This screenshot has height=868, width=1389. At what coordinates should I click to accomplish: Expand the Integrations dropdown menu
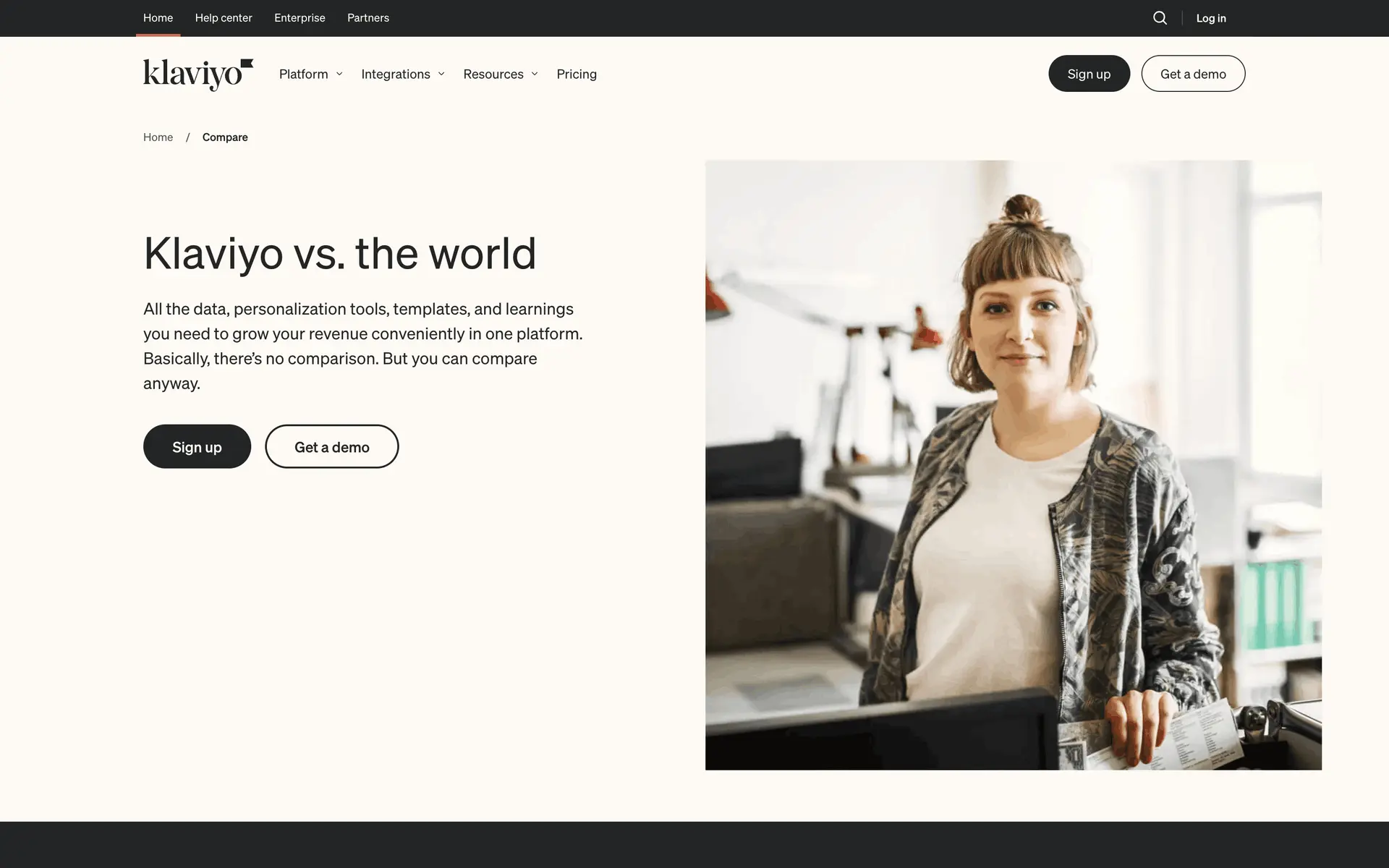pos(396,74)
